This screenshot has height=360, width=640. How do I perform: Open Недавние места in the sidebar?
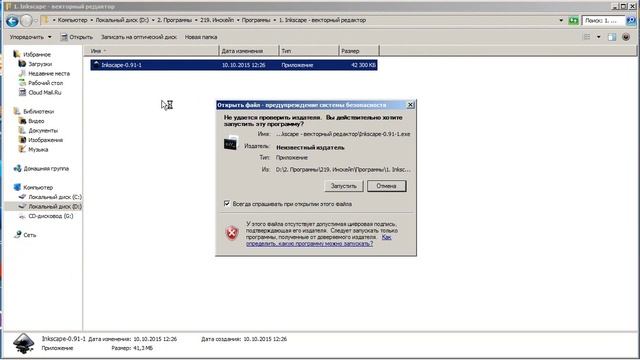coord(49,73)
